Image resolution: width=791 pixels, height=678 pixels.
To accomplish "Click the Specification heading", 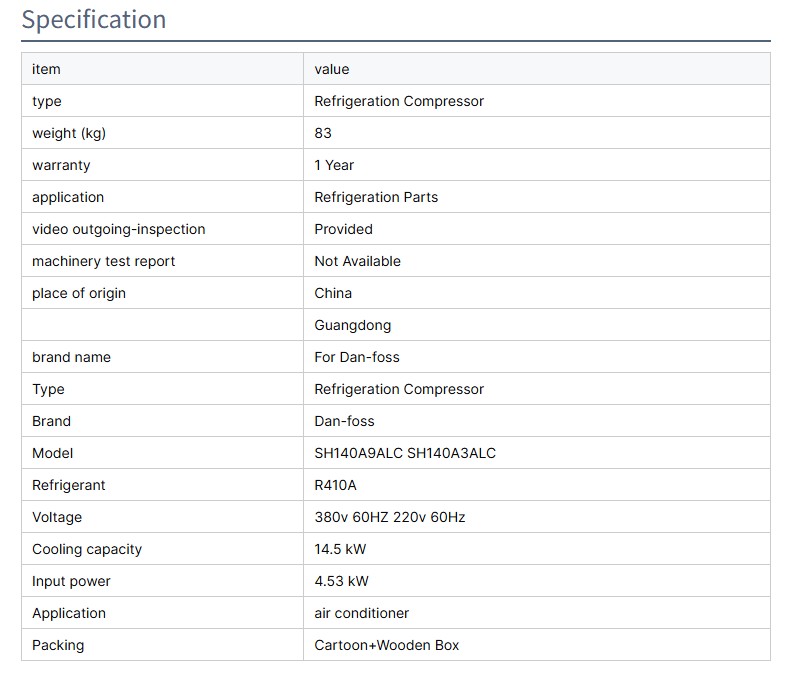I will (94, 20).
